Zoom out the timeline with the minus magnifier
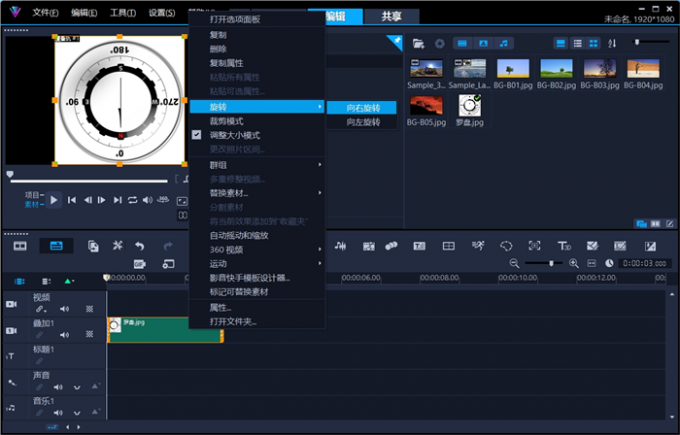Viewport: 680px width, 435px height. pyautogui.click(x=514, y=263)
